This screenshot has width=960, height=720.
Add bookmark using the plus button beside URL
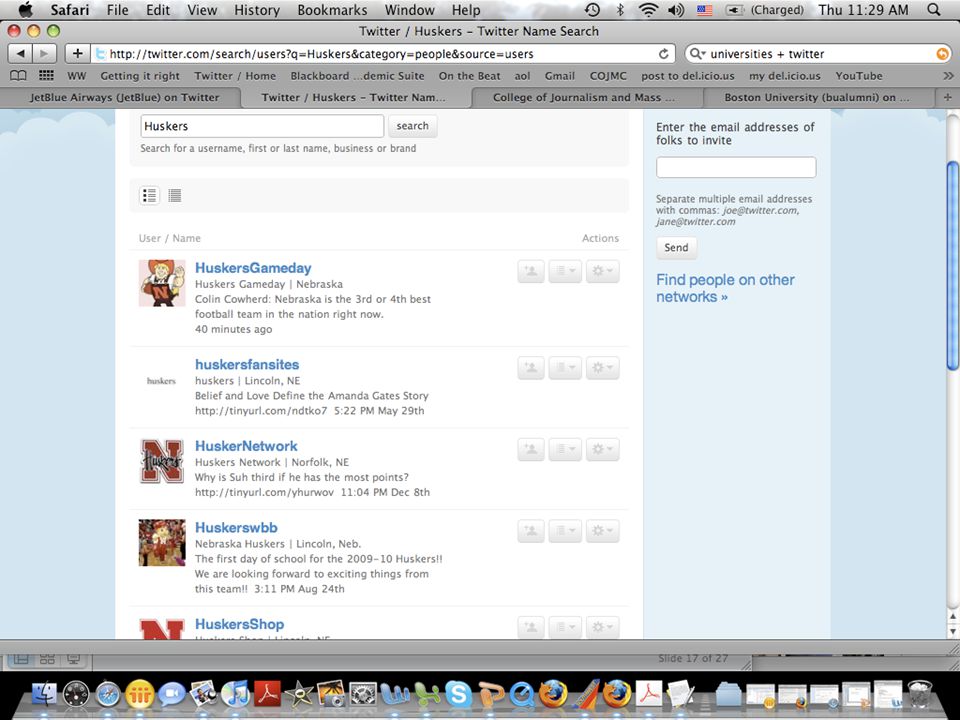click(x=77, y=54)
